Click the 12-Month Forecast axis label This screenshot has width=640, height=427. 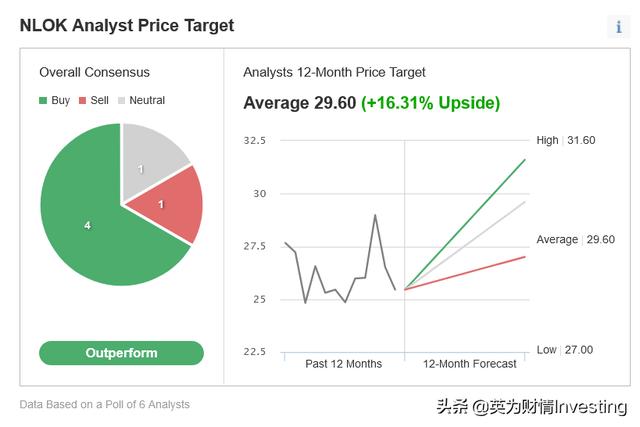(x=469, y=364)
